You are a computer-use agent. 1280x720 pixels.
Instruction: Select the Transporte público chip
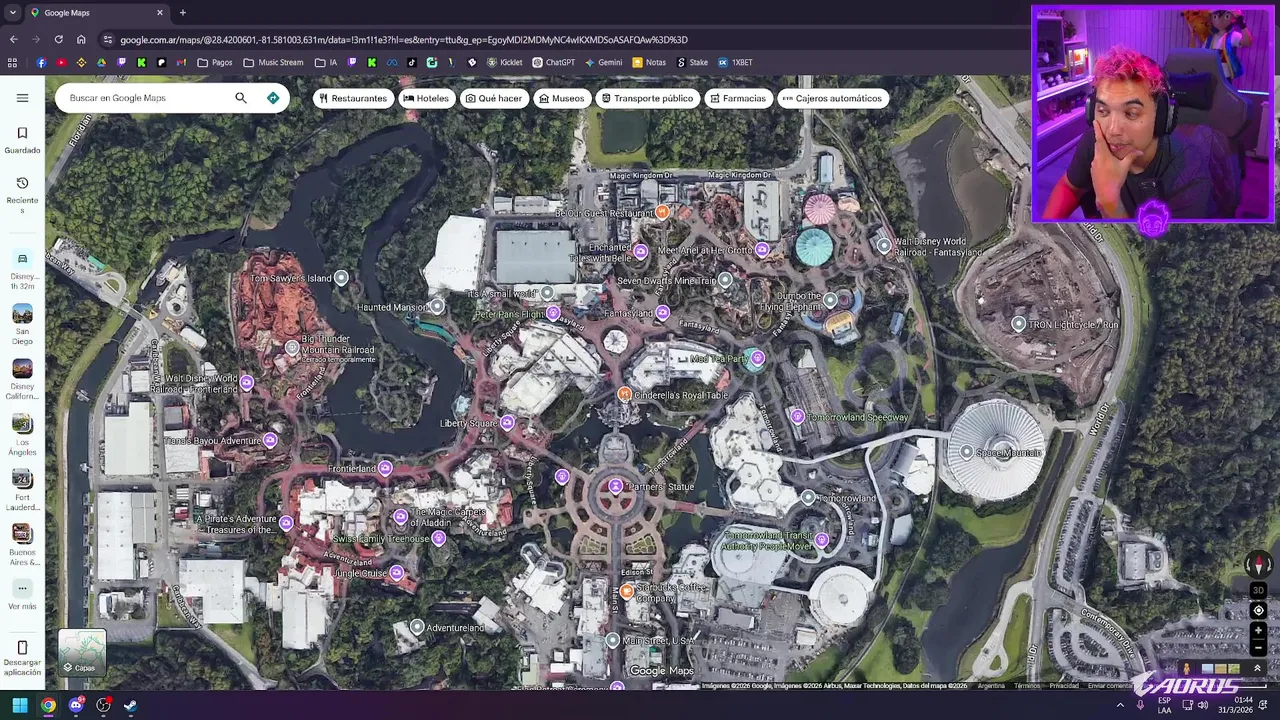click(647, 98)
